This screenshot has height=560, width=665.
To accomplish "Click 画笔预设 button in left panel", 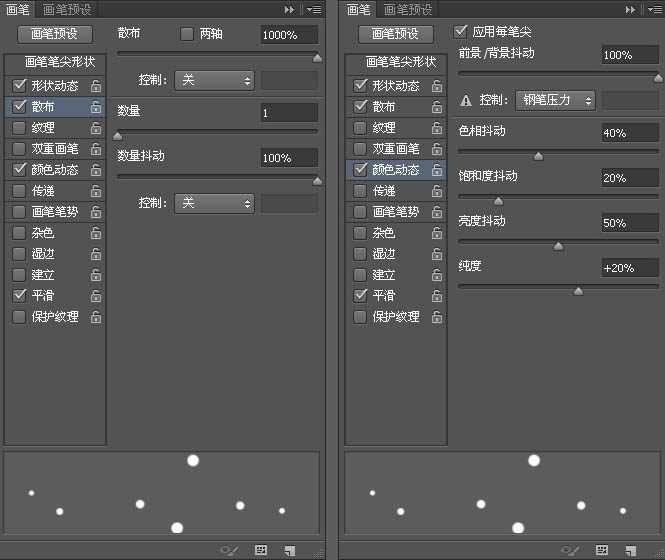I will coord(55,34).
